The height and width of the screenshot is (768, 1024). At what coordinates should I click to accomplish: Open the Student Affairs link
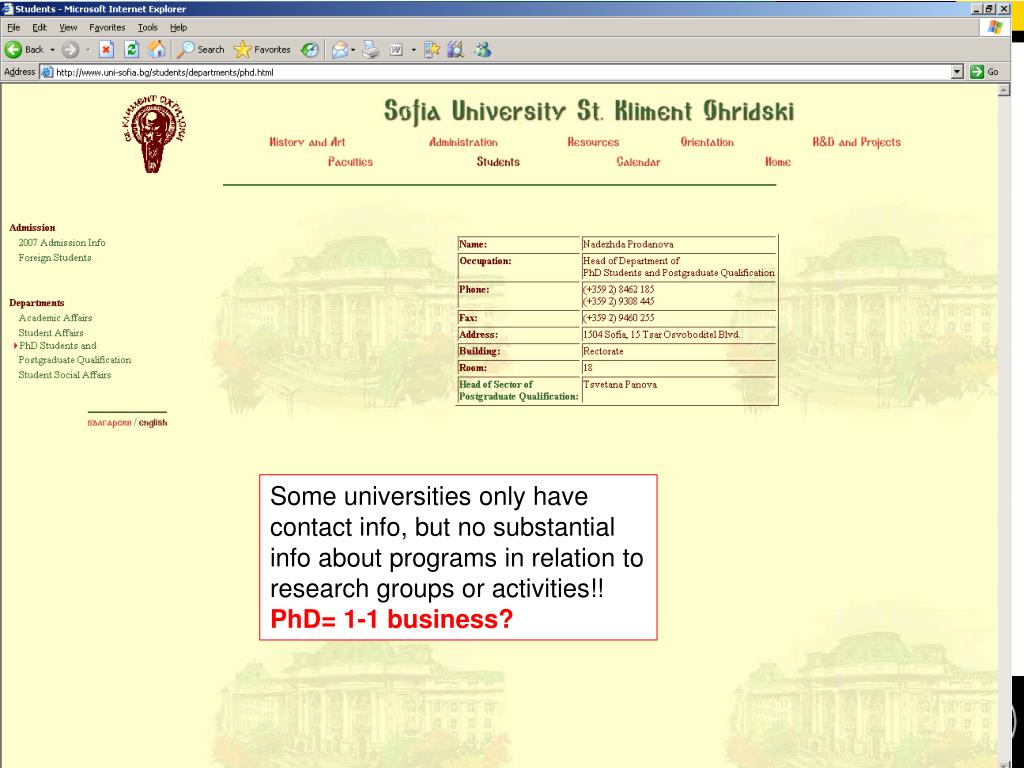click(x=51, y=333)
